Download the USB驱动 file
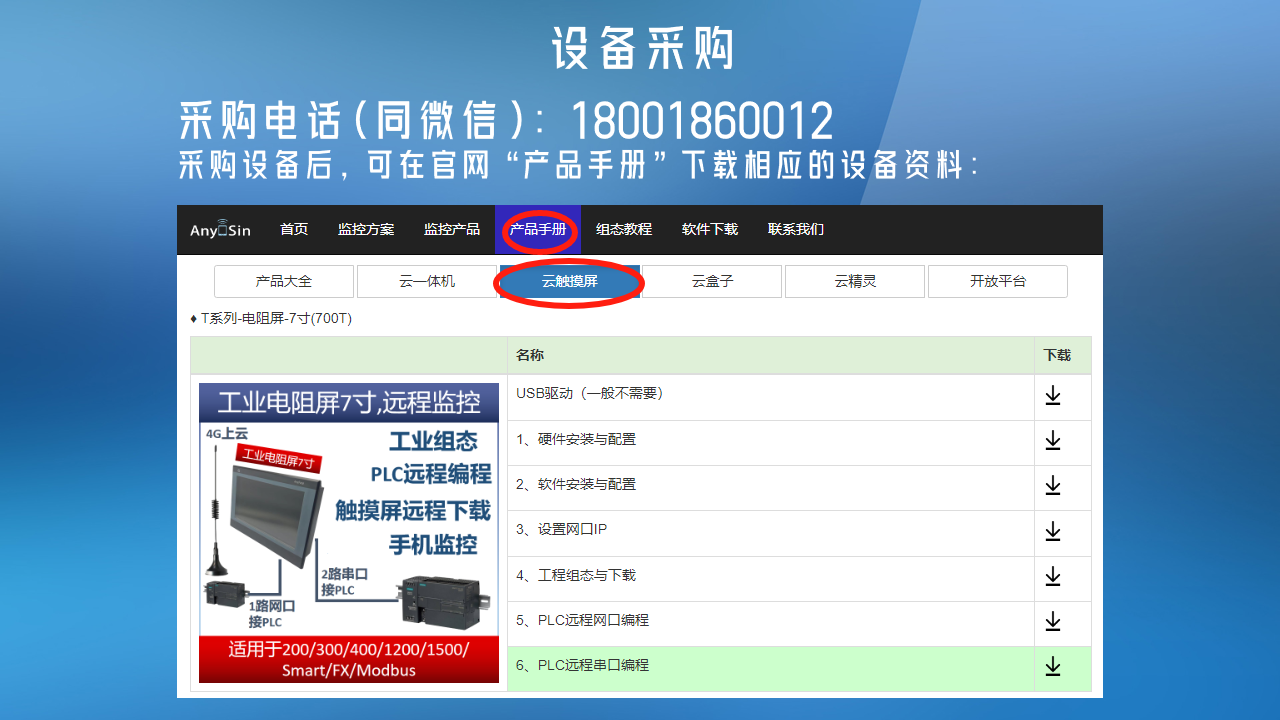 coord(1052,396)
